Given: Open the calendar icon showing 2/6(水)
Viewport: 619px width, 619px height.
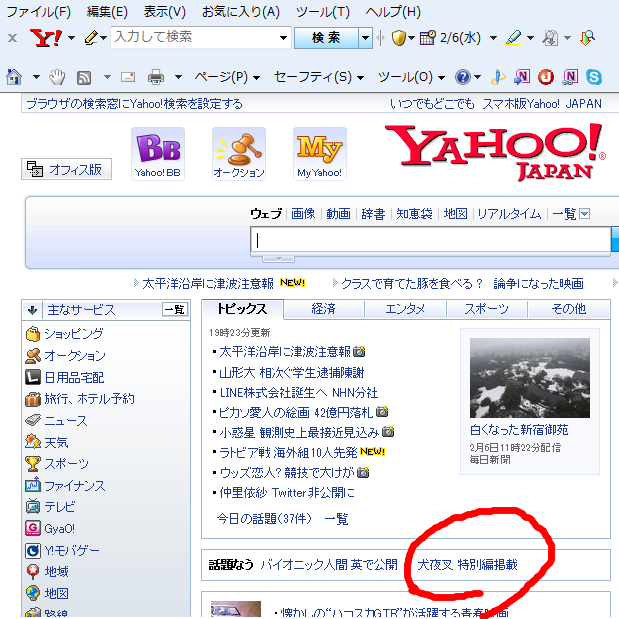Looking at the screenshot, I should pyautogui.click(x=428, y=38).
